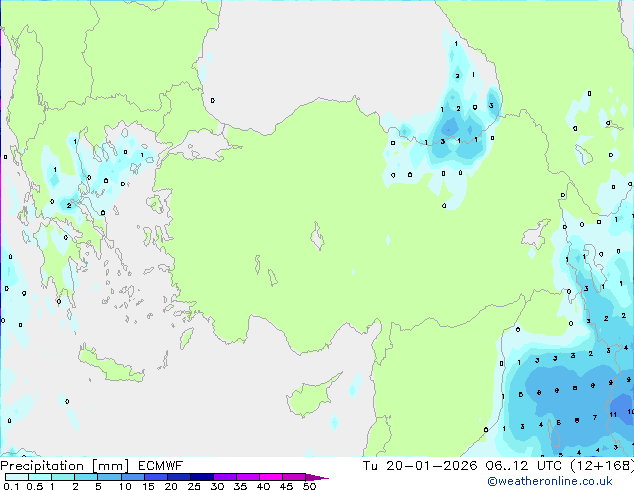Click the '06..12 UTC' time text
The height and width of the screenshot is (490, 634).
click(524, 466)
